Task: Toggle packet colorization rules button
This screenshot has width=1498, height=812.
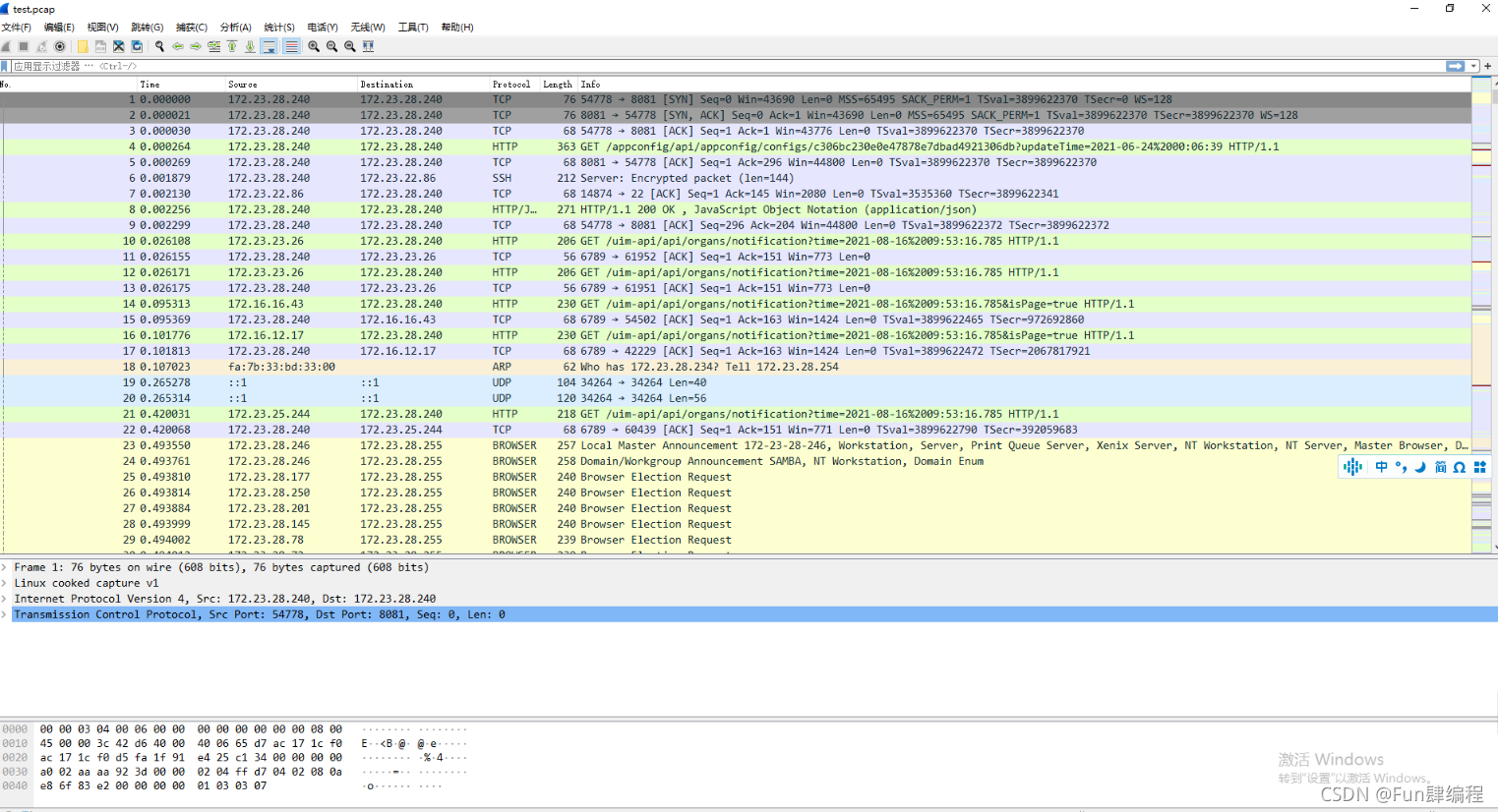Action: tap(291, 46)
